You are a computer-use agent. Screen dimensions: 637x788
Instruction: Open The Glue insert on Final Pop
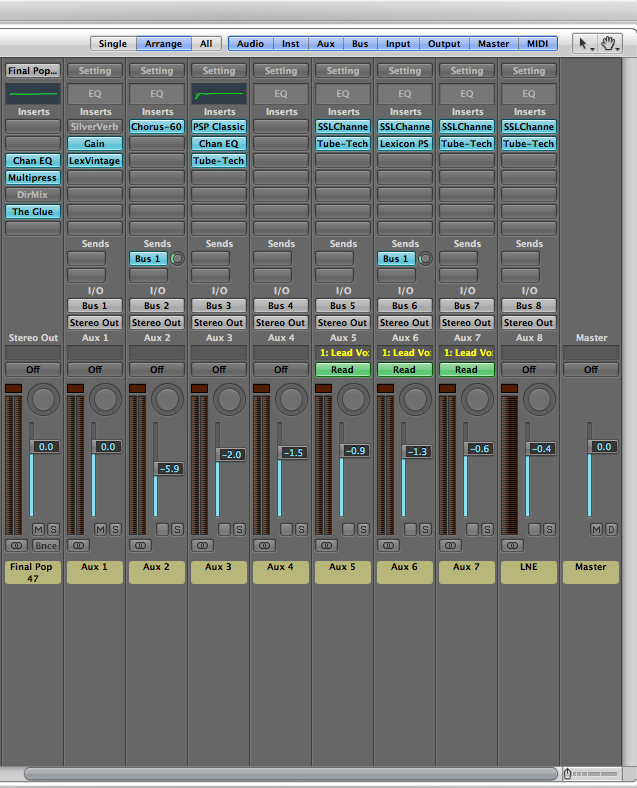(x=33, y=212)
